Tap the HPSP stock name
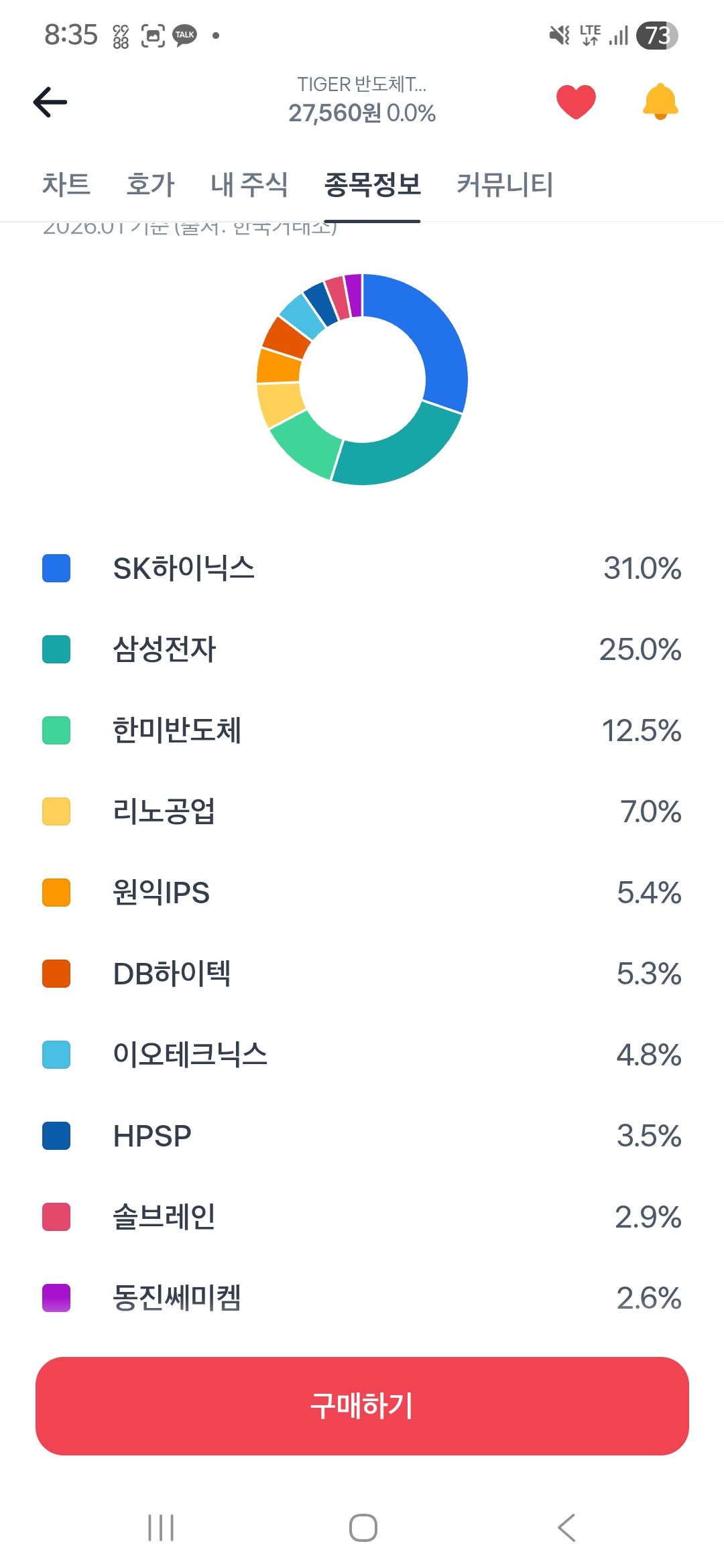Viewport: 724px width, 1568px height. coord(152,1136)
